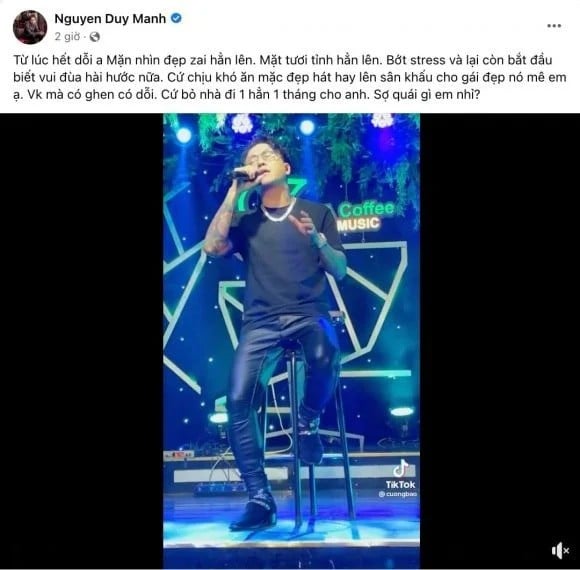This screenshot has height=570, width=580.
Task: Click the black letterbox area left of video
Action: coord(81,341)
